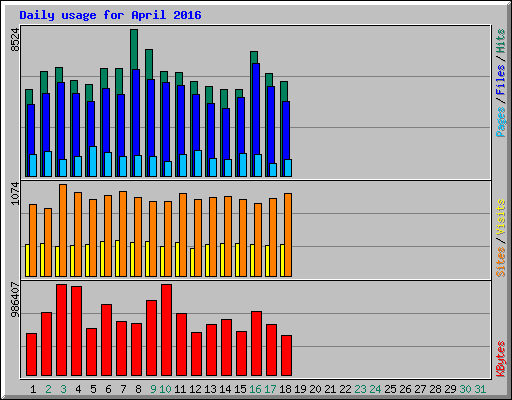This screenshot has height=400, width=512.
Task: Select the day 17 axis label
Action: pyautogui.click(x=270, y=389)
